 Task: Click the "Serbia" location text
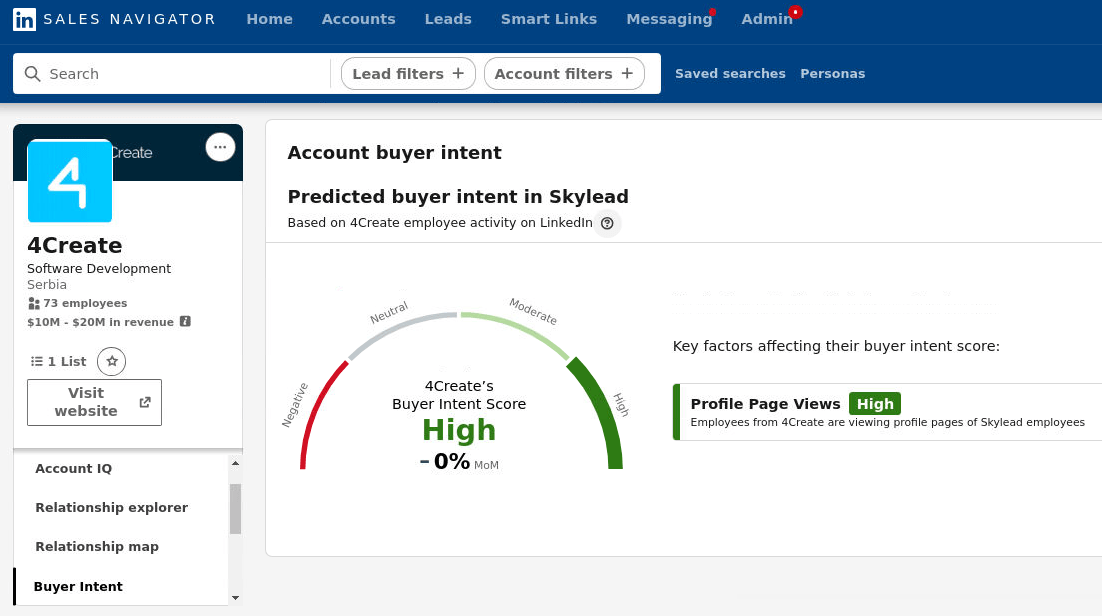[x=47, y=285]
